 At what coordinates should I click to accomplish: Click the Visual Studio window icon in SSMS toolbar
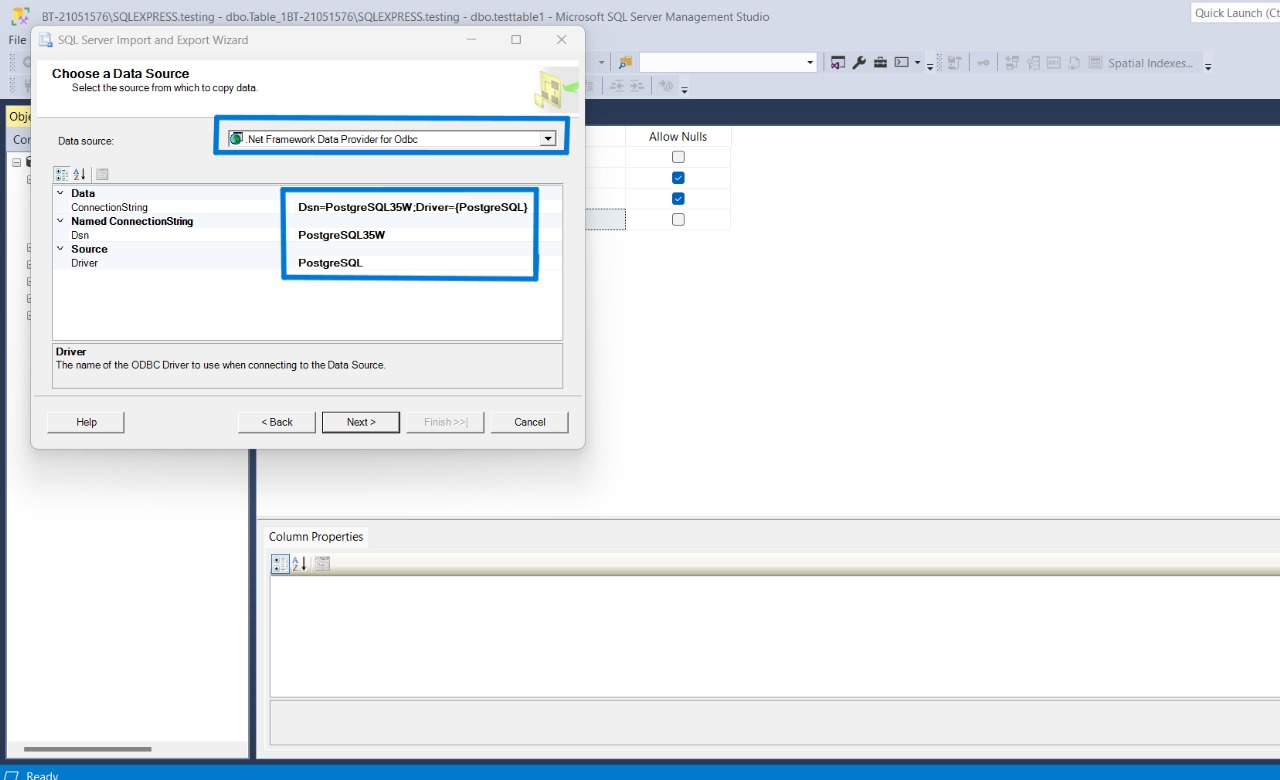838,63
